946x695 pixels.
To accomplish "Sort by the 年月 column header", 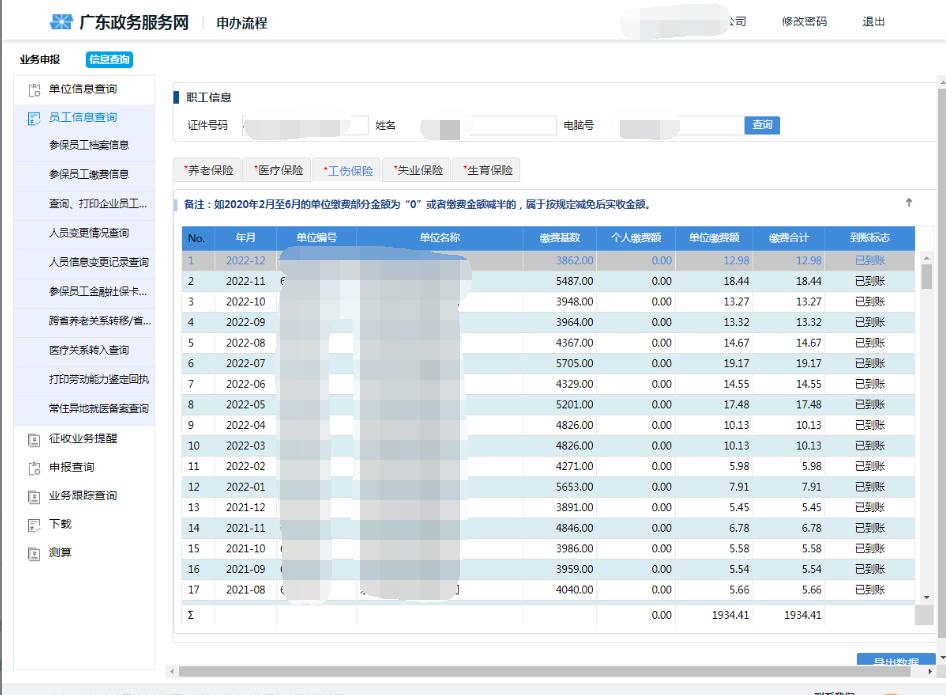I will (246, 238).
